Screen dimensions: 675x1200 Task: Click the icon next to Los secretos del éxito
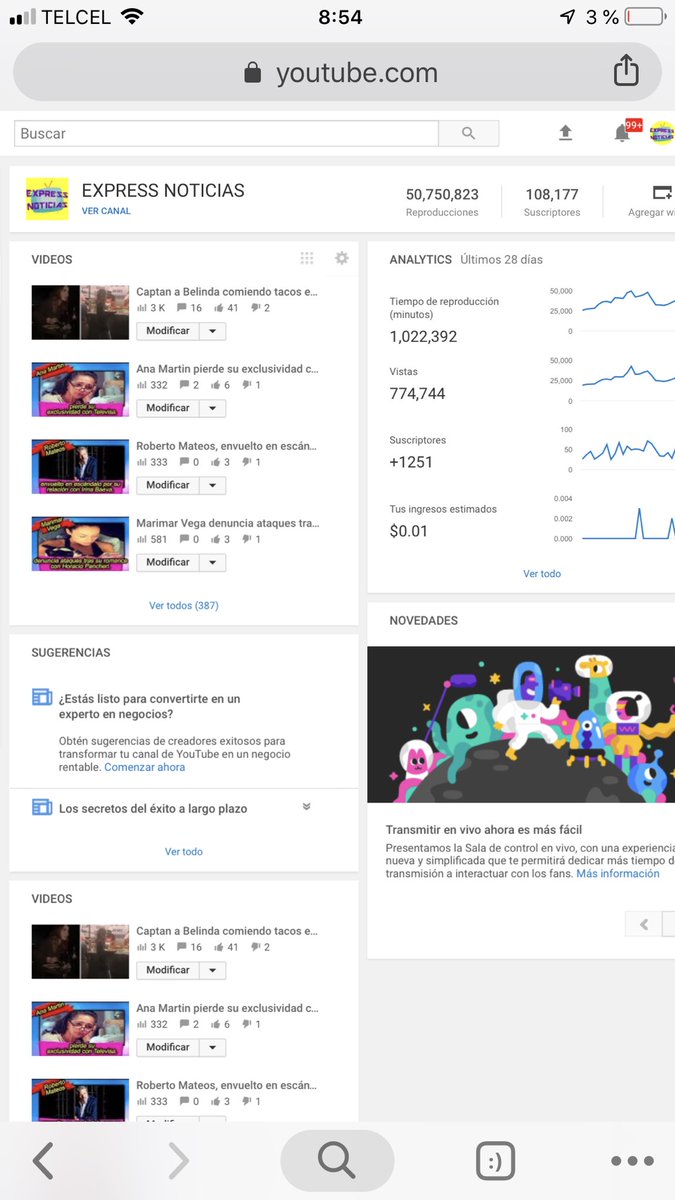coord(42,807)
